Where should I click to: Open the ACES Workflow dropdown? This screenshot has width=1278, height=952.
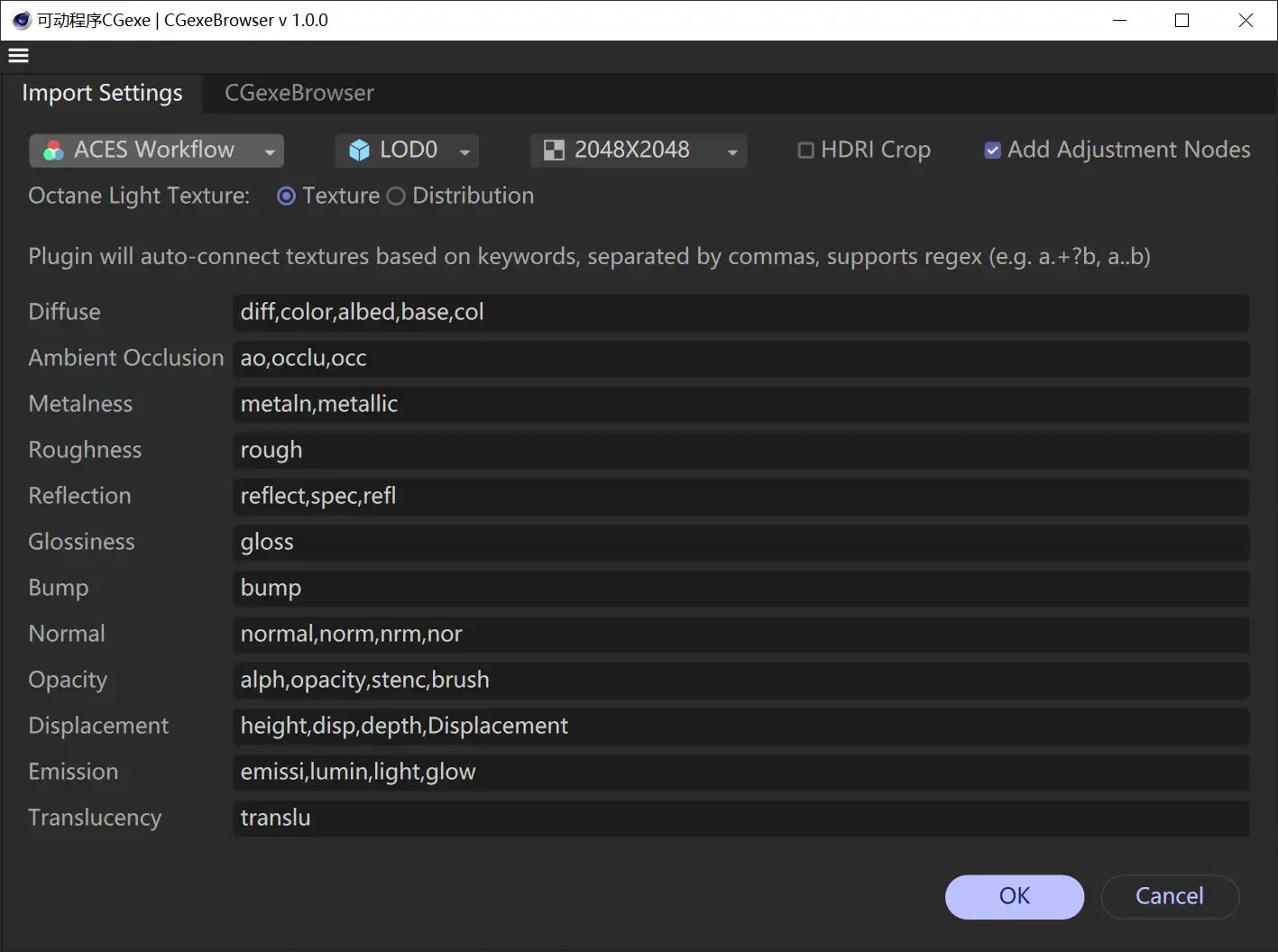coord(157,151)
